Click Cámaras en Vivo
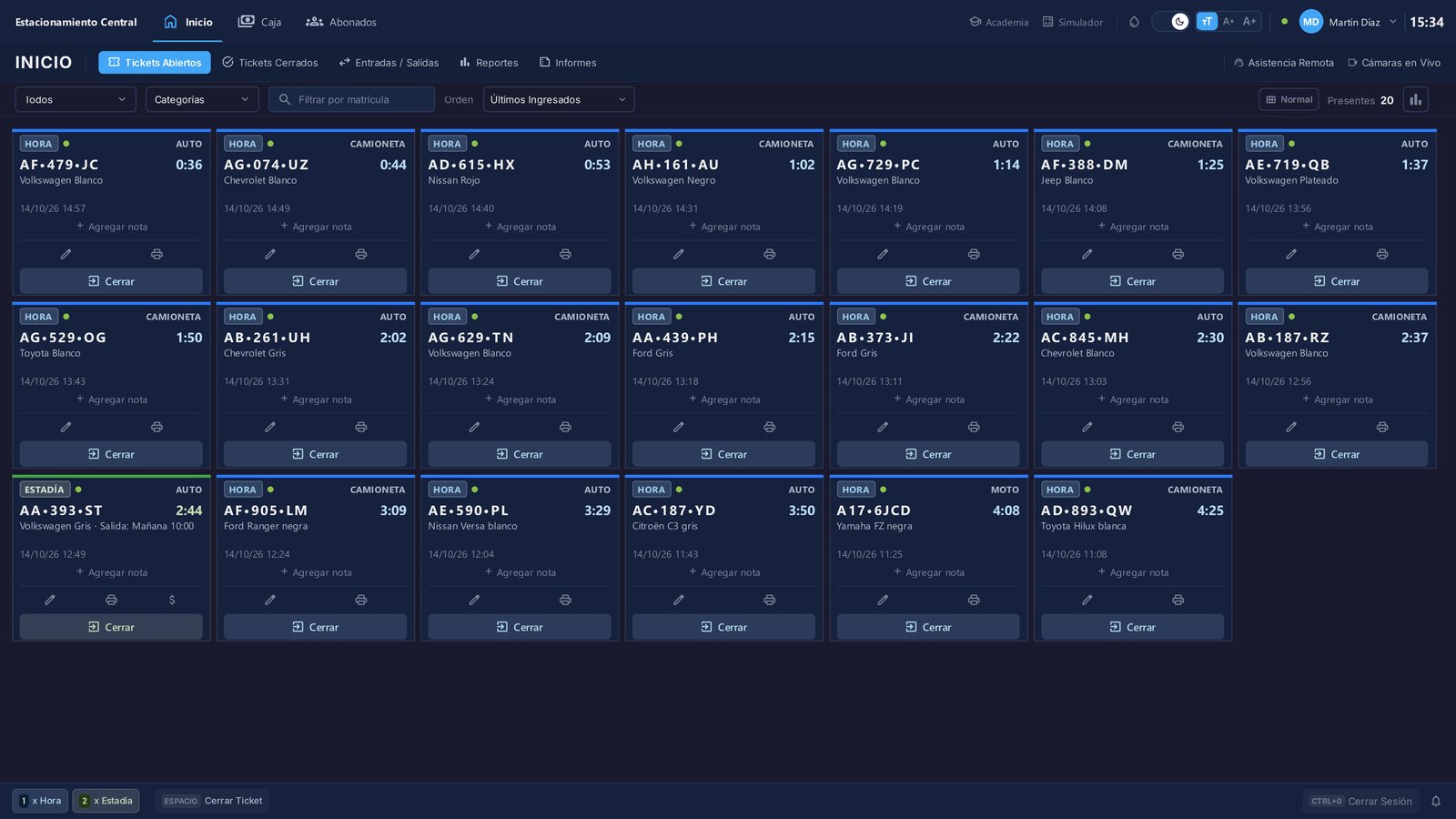Image resolution: width=1456 pixels, height=819 pixels. 1394,63
